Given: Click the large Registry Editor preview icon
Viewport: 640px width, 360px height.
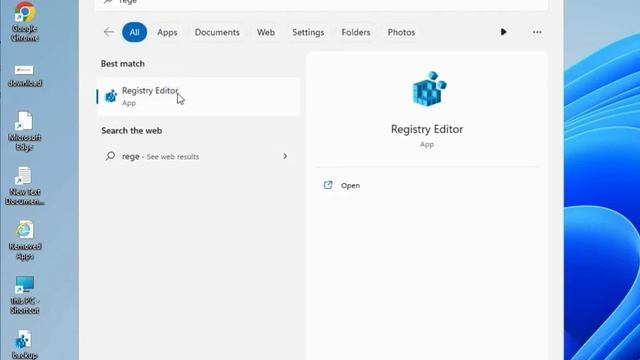Looking at the screenshot, I should 429,89.
